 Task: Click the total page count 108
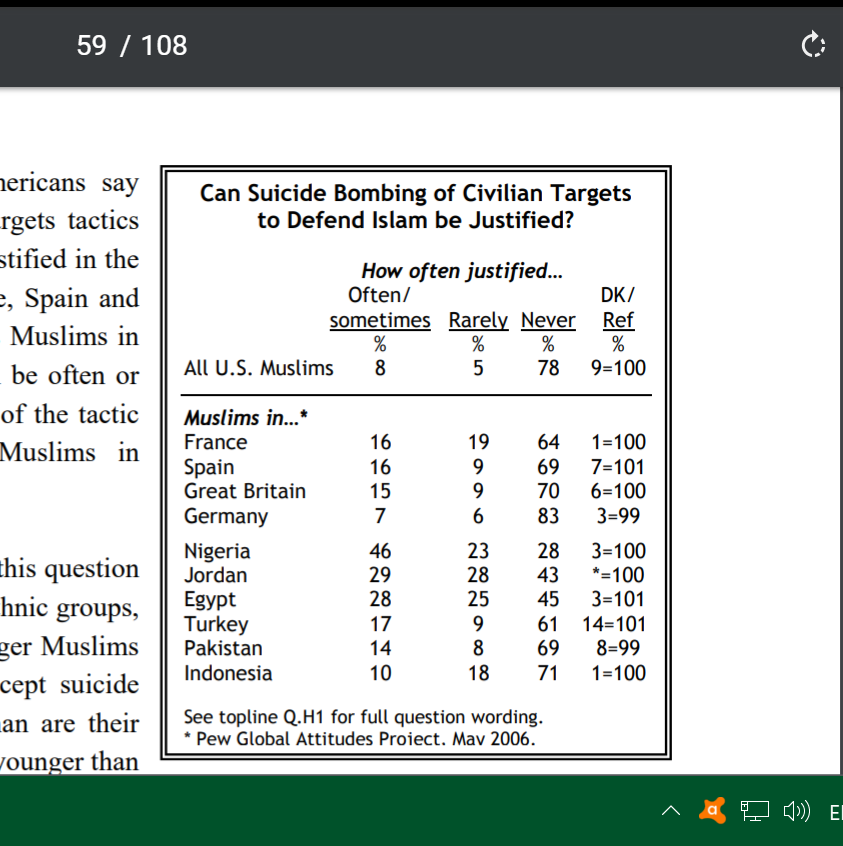click(x=163, y=45)
